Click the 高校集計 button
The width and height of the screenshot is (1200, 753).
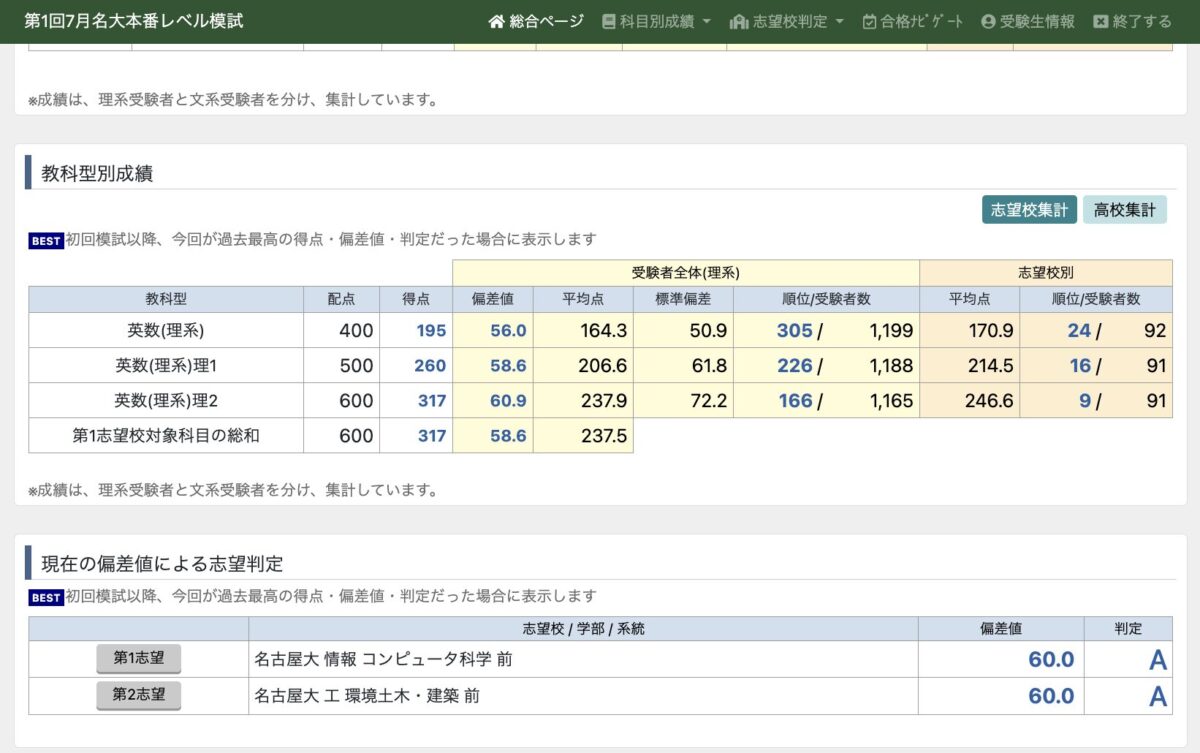click(1124, 210)
